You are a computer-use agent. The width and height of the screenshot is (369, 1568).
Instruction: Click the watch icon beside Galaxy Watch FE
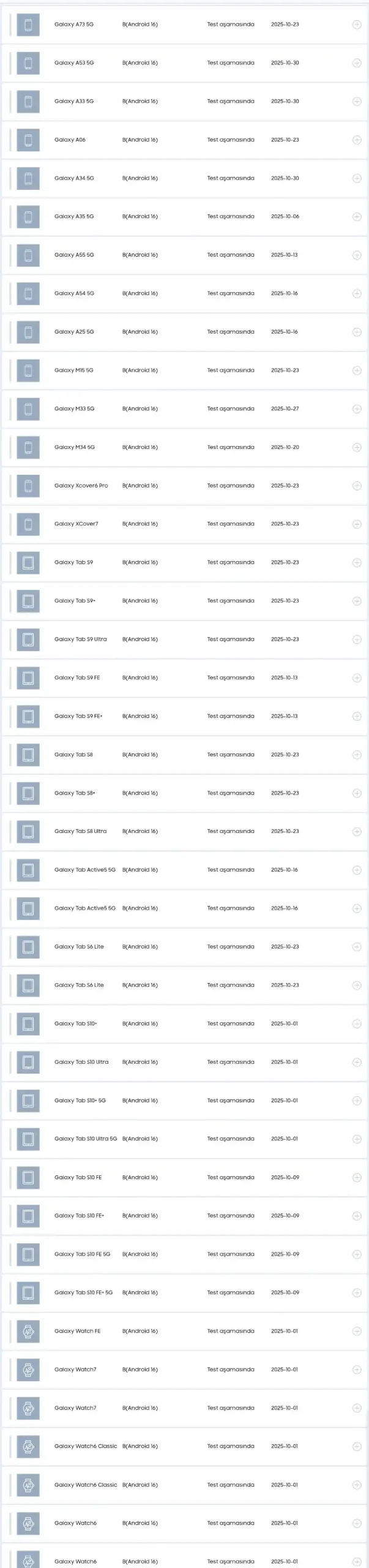coord(28,1332)
